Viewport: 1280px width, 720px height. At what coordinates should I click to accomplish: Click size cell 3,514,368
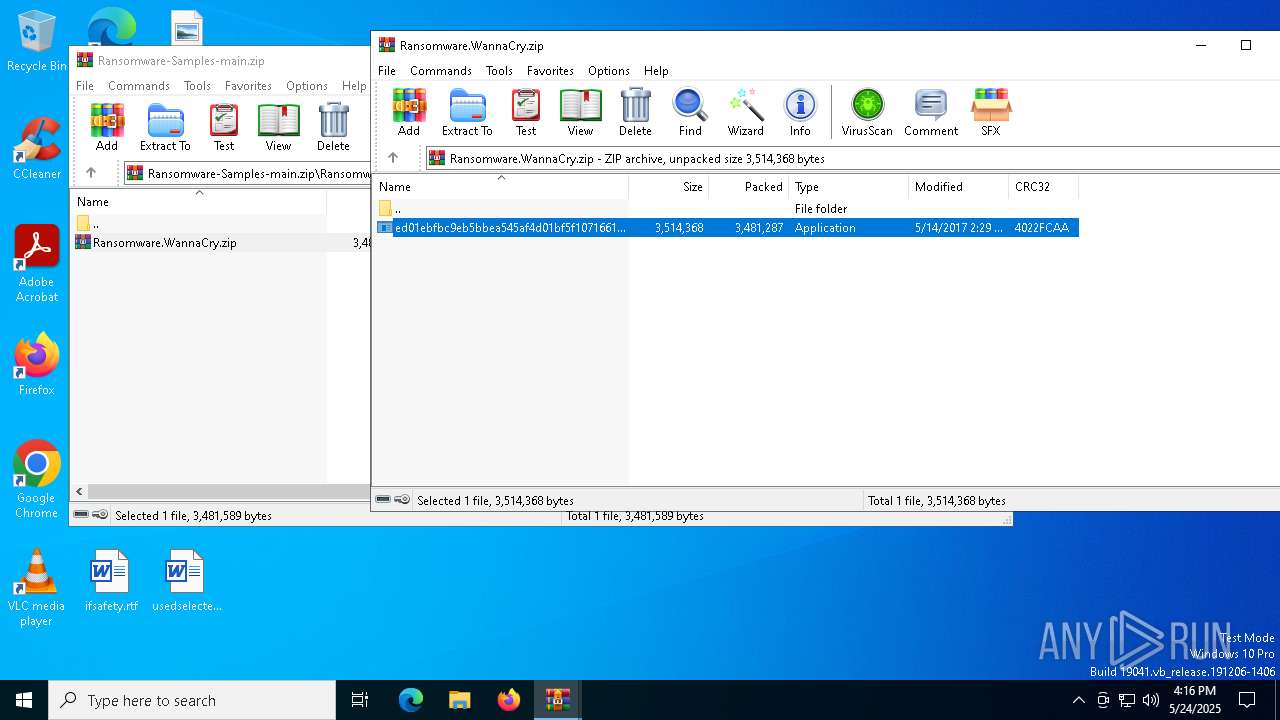click(679, 228)
